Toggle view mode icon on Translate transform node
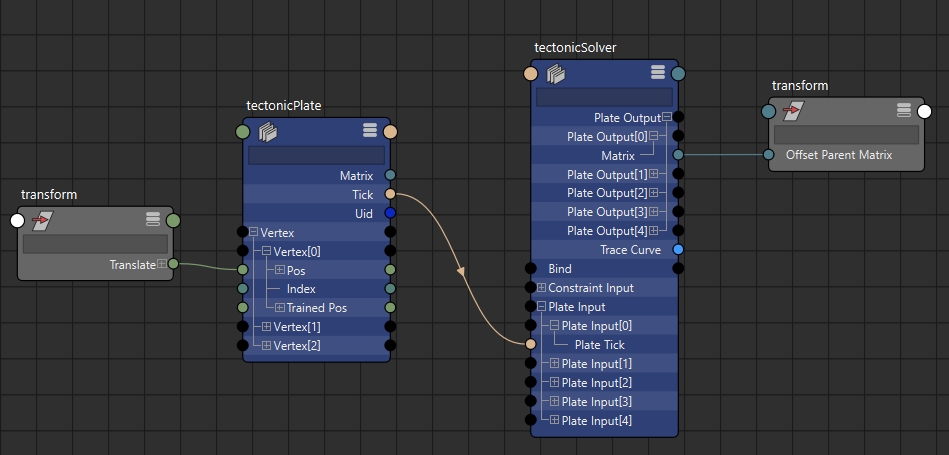The image size is (949, 455). point(153,220)
